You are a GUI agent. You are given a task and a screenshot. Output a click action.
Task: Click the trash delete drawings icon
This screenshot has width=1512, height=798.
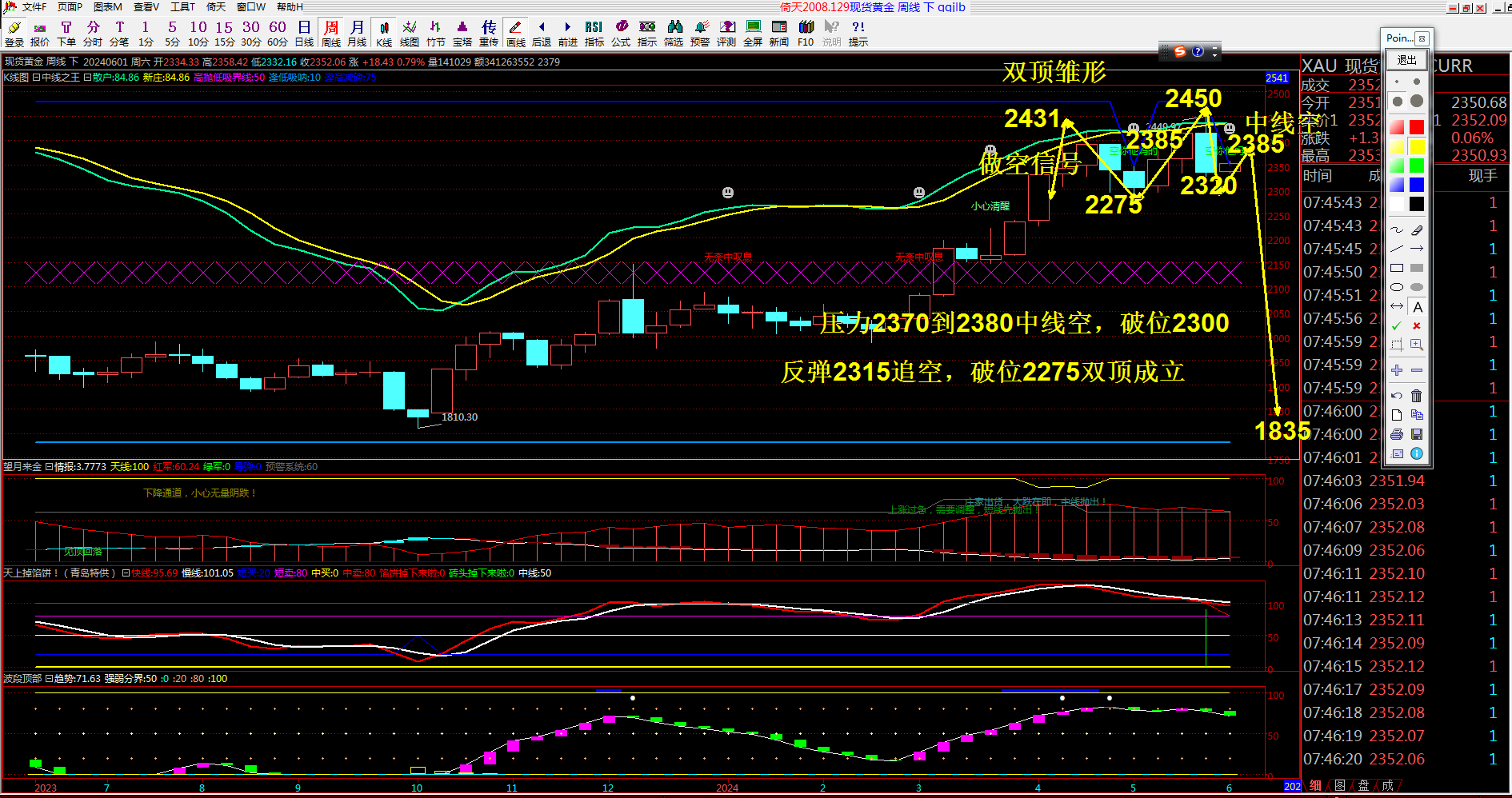click(1417, 395)
